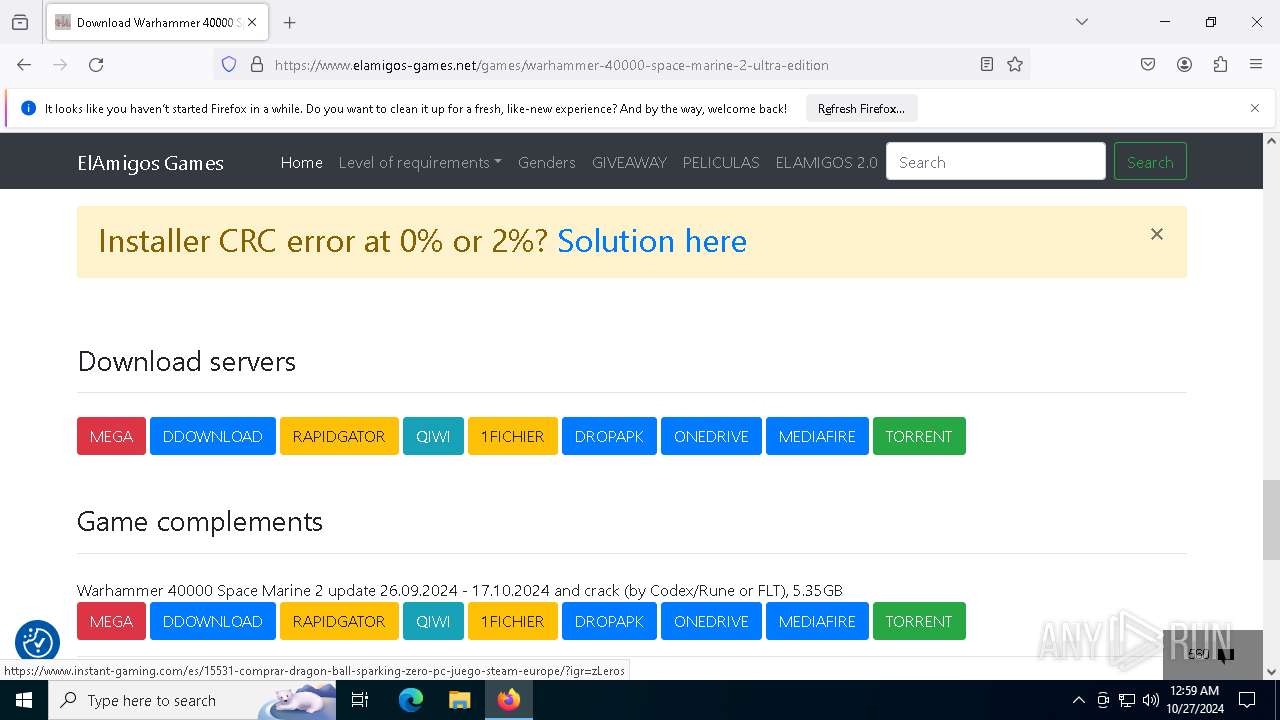Screen dimensions: 1280x720
Task: Choose ONEDRIVE under Download servers
Action: 711,436
